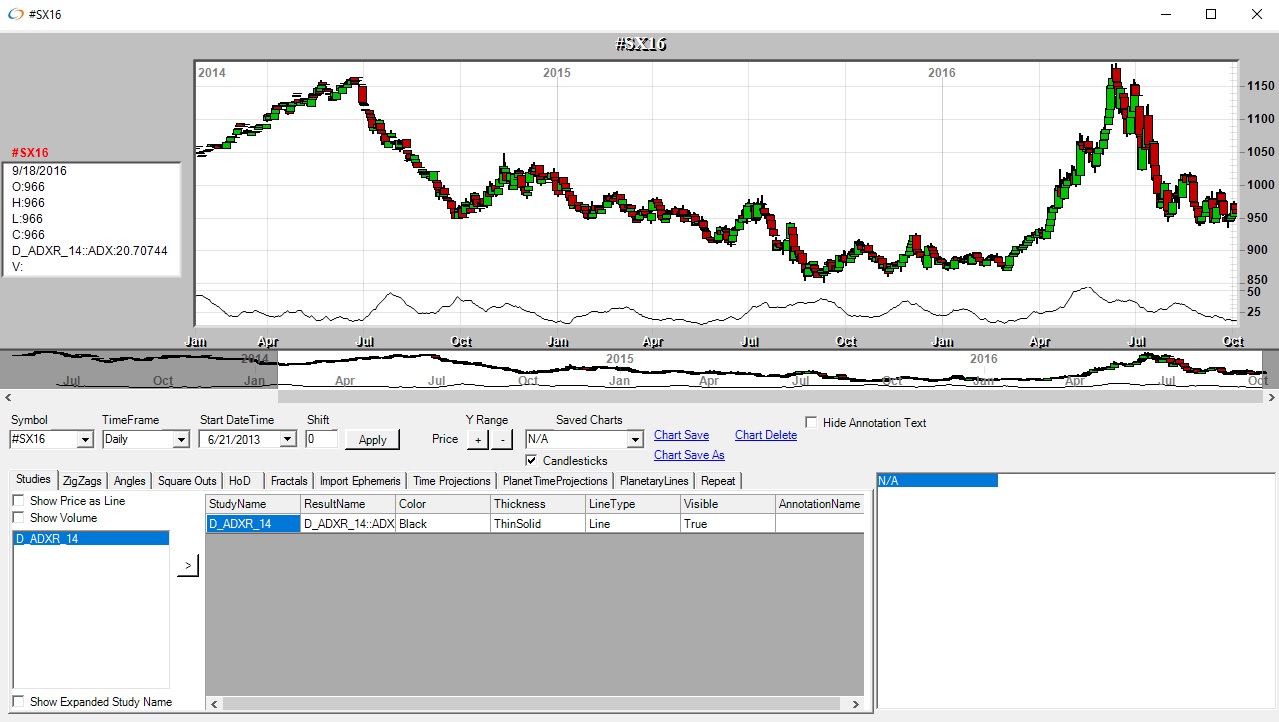Toggle Hide Annotation Text checkbox
The image size is (1279, 722).
click(x=811, y=423)
